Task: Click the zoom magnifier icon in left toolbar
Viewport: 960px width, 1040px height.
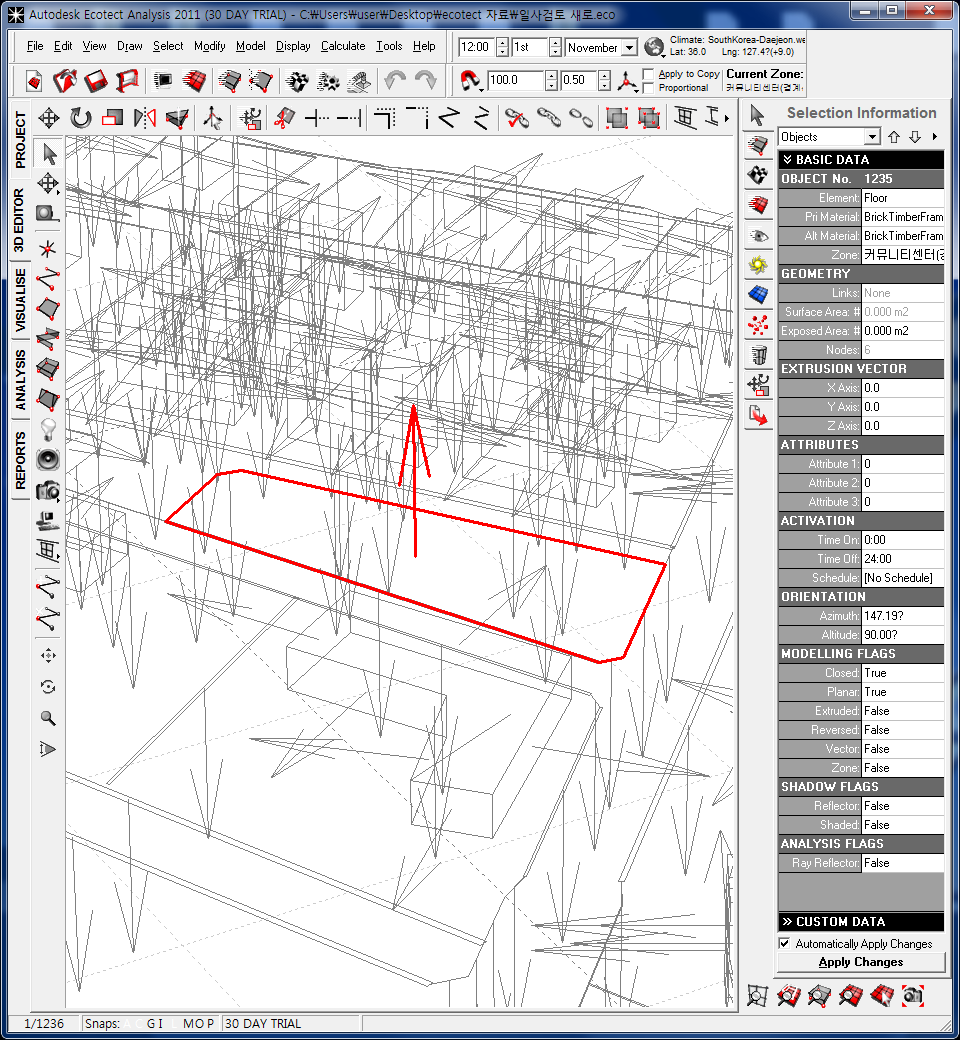Action: point(47,718)
